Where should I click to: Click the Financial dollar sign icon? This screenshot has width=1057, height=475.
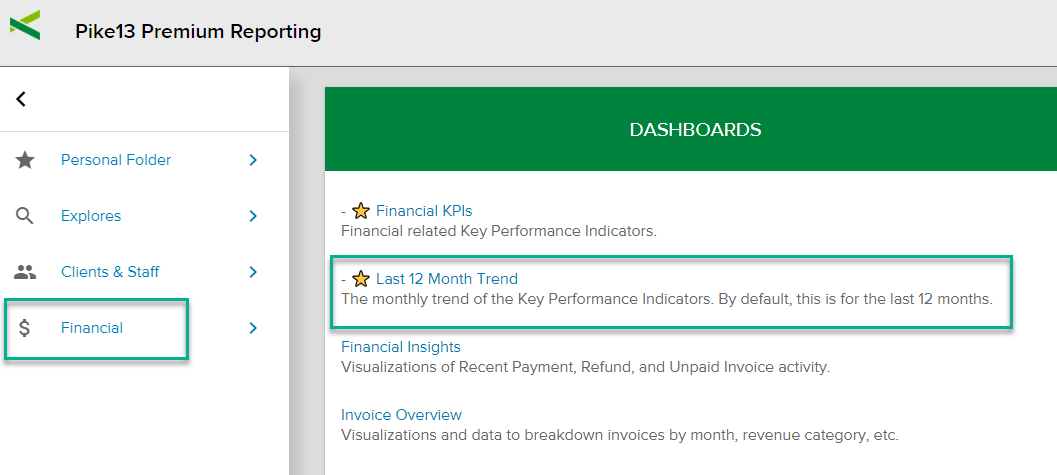[x=25, y=328]
